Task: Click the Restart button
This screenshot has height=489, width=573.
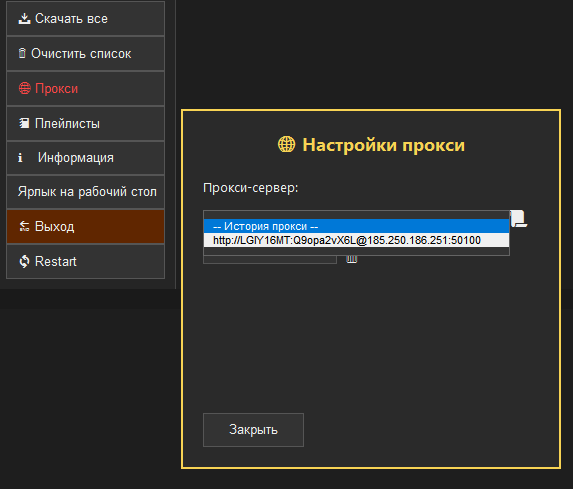Action: coord(86,261)
